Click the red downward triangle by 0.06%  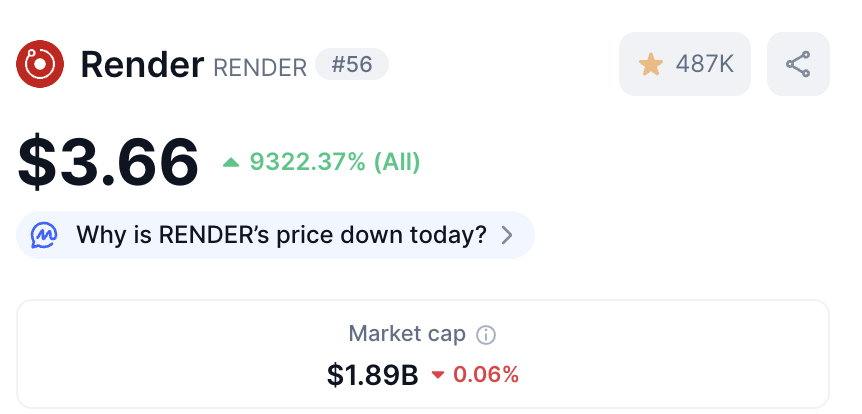tap(438, 375)
